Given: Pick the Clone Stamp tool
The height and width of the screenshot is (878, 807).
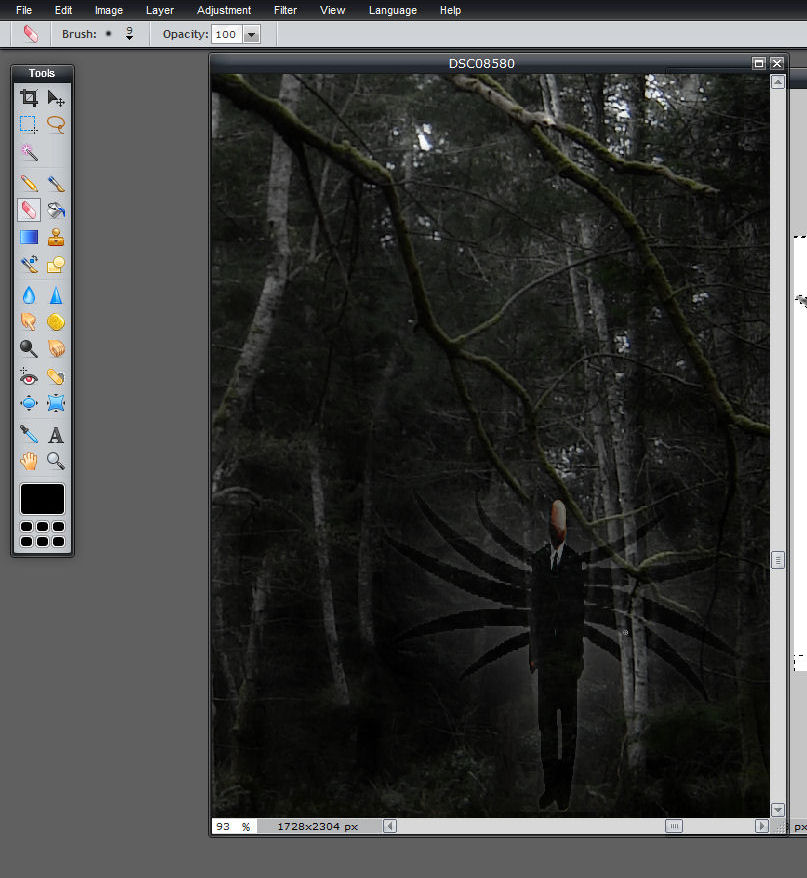Looking at the screenshot, I should 55,237.
